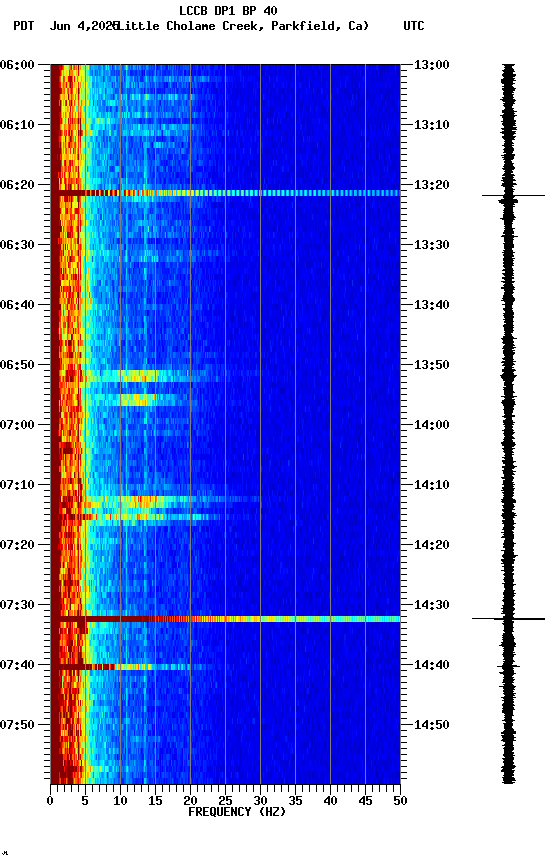Click the 13:10 UTC time label
The width and height of the screenshot is (552, 864).
[432, 125]
